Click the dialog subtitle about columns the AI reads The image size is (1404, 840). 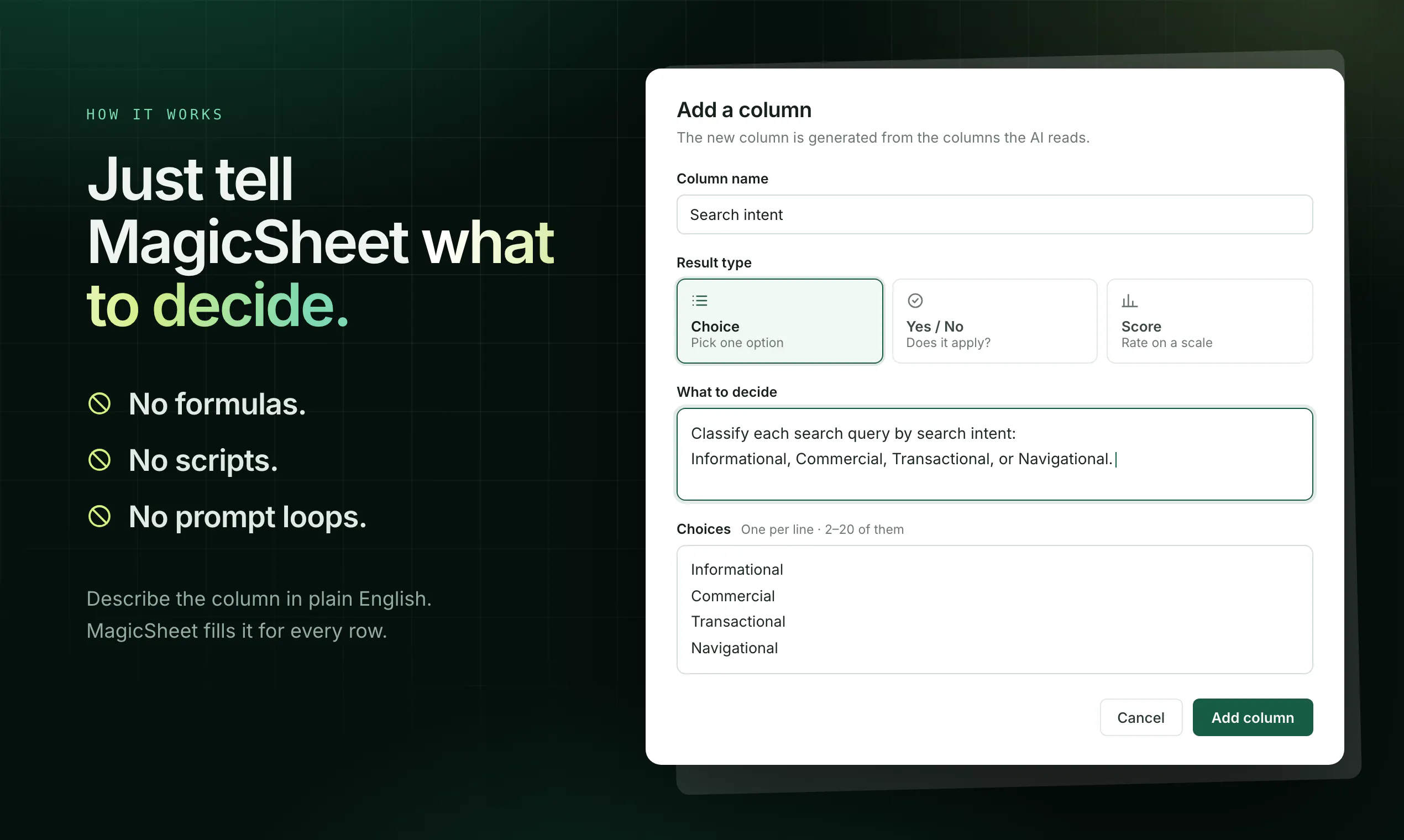pos(883,138)
